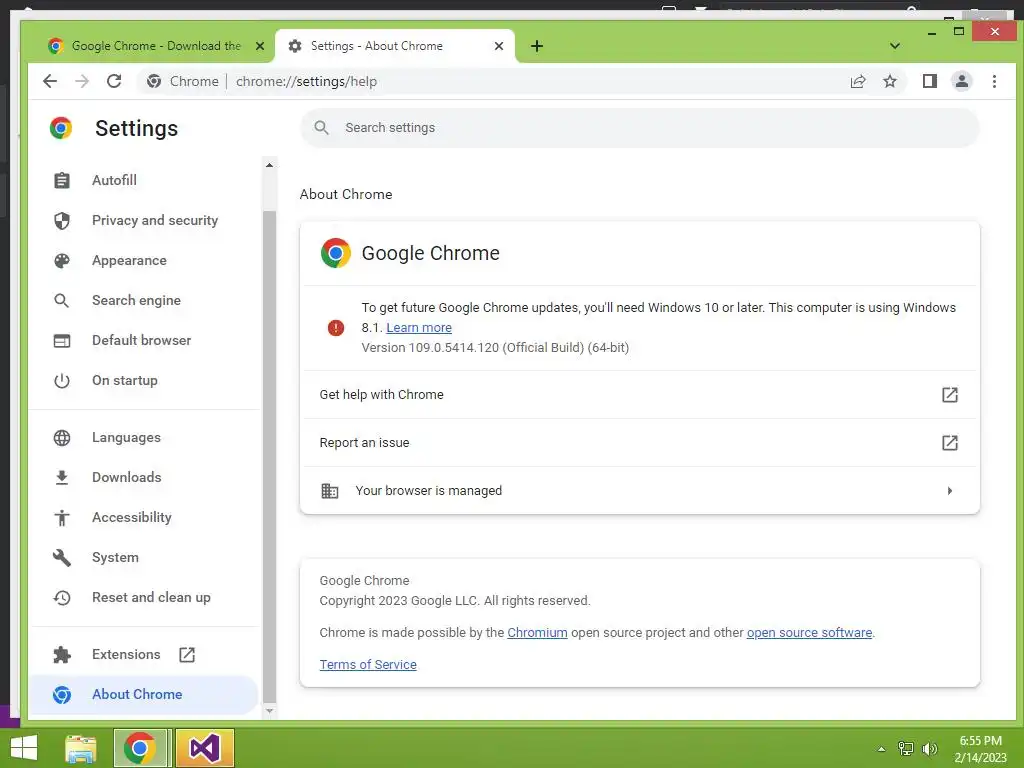Click the Reset history clock icon

(61, 598)
